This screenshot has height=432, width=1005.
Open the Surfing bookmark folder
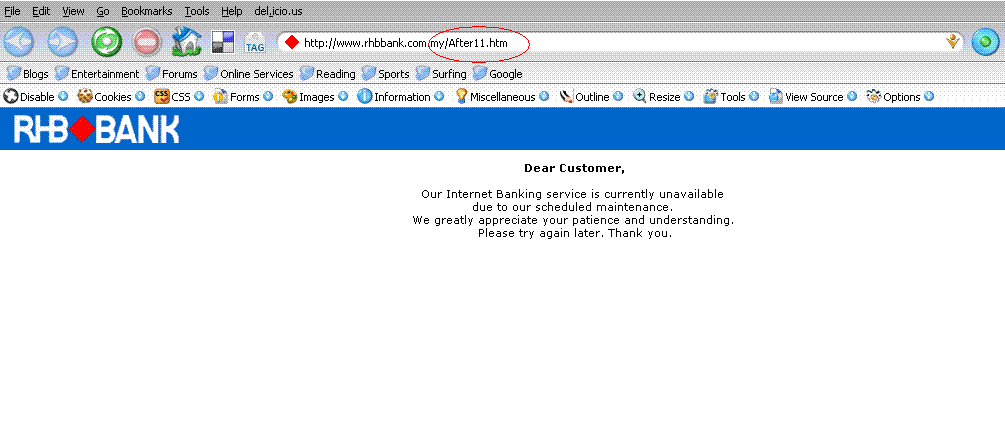pyautogui.click(x=441, y=74)
